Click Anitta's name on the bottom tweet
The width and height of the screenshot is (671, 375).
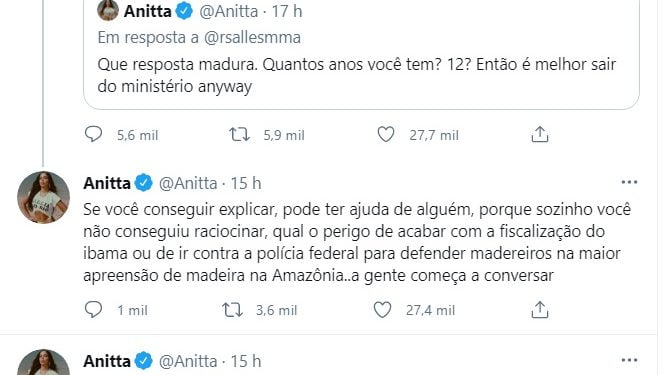coord(107,361)
